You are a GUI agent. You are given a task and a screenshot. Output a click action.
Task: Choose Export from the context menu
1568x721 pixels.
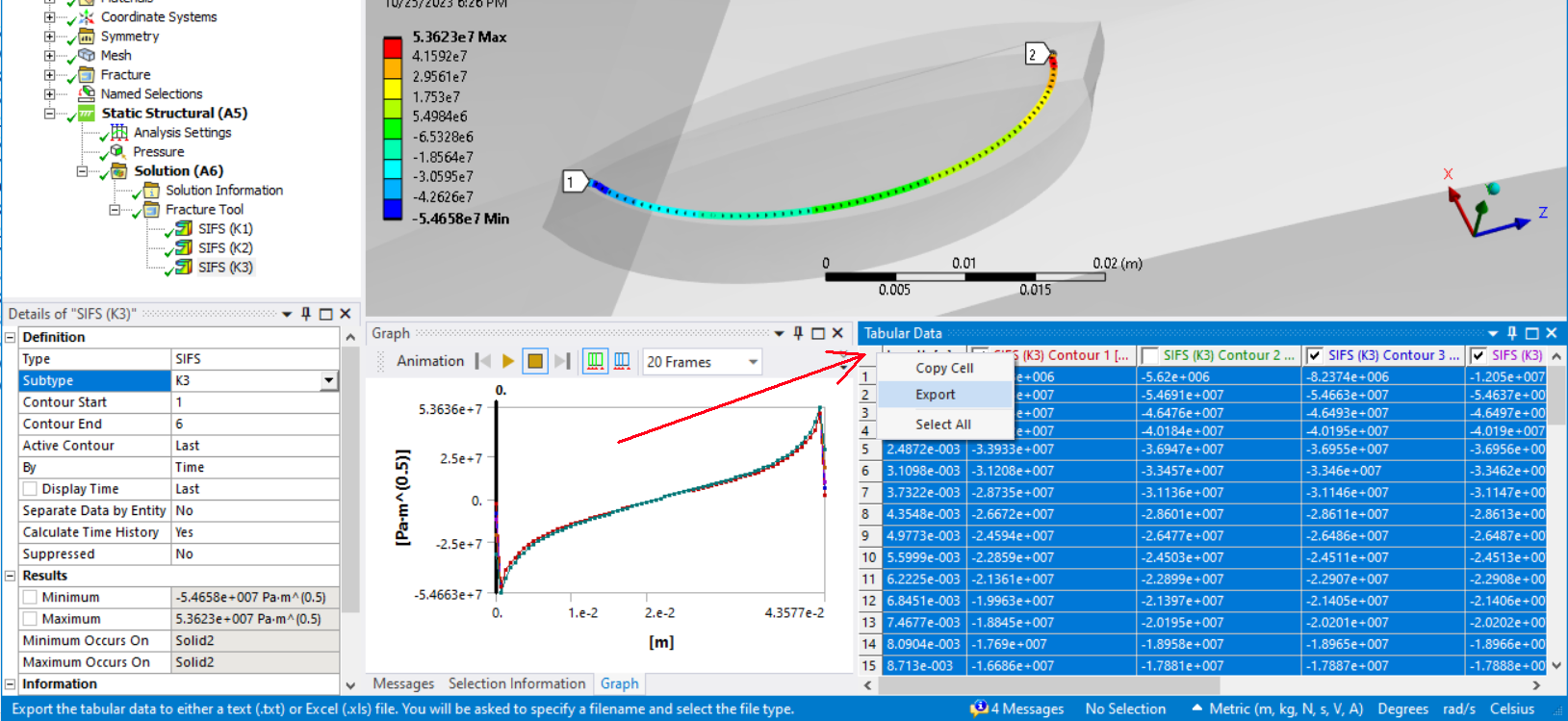(935, 395)
